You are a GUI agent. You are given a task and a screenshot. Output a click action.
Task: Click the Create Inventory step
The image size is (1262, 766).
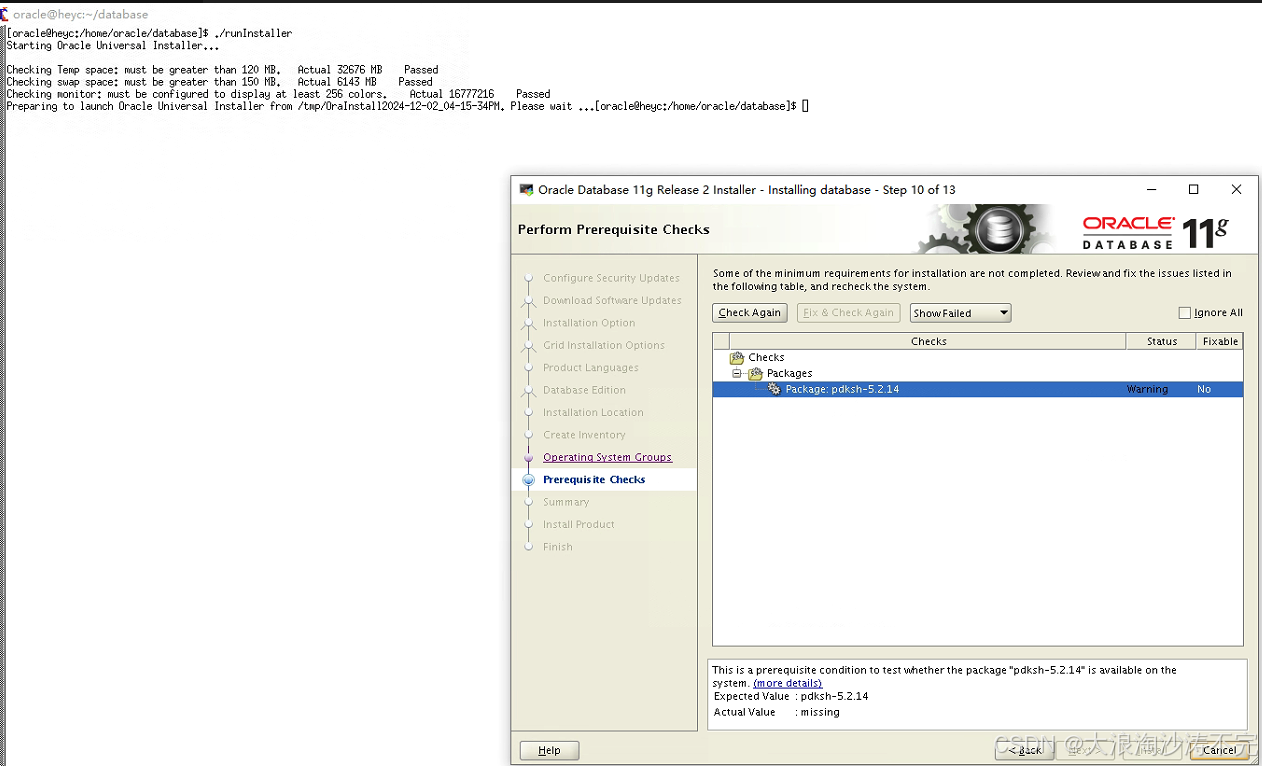pyautogui.click(x=584, y=435)
